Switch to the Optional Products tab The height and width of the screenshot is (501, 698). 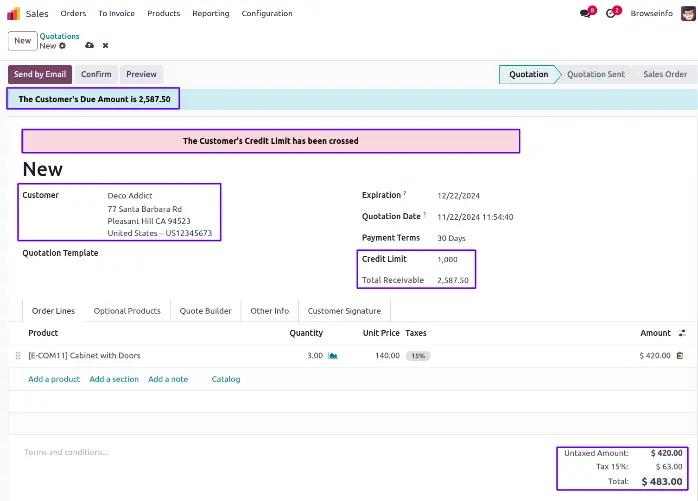pos(127,311)
